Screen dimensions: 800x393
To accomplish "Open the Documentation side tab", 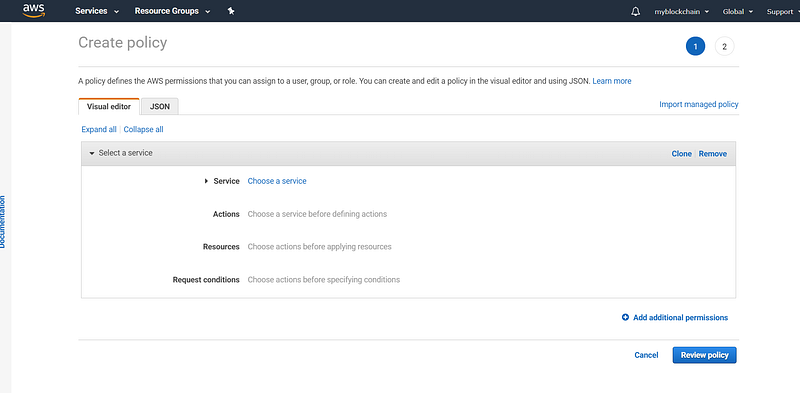I will [3, 222].
